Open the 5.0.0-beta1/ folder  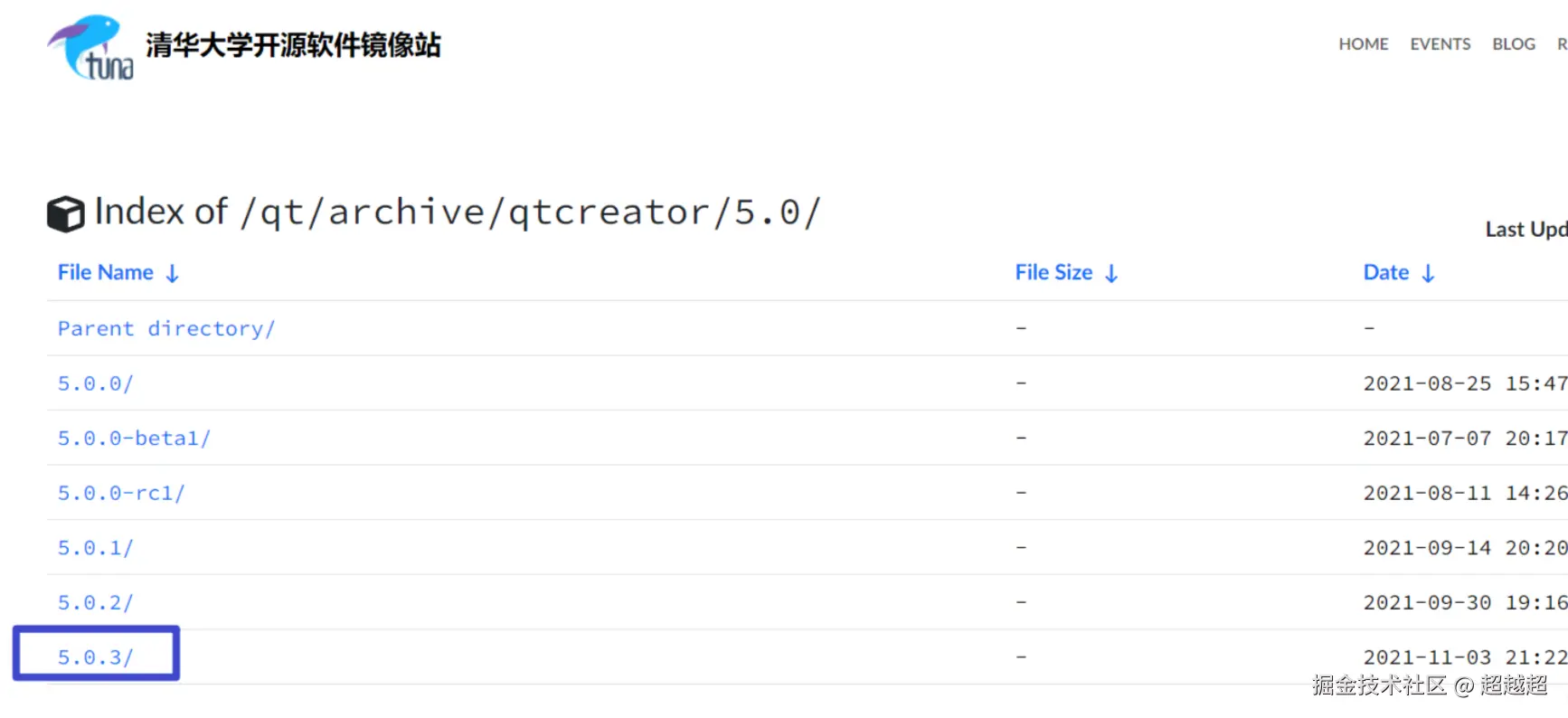pyautogui.click(x=134, y=439)
